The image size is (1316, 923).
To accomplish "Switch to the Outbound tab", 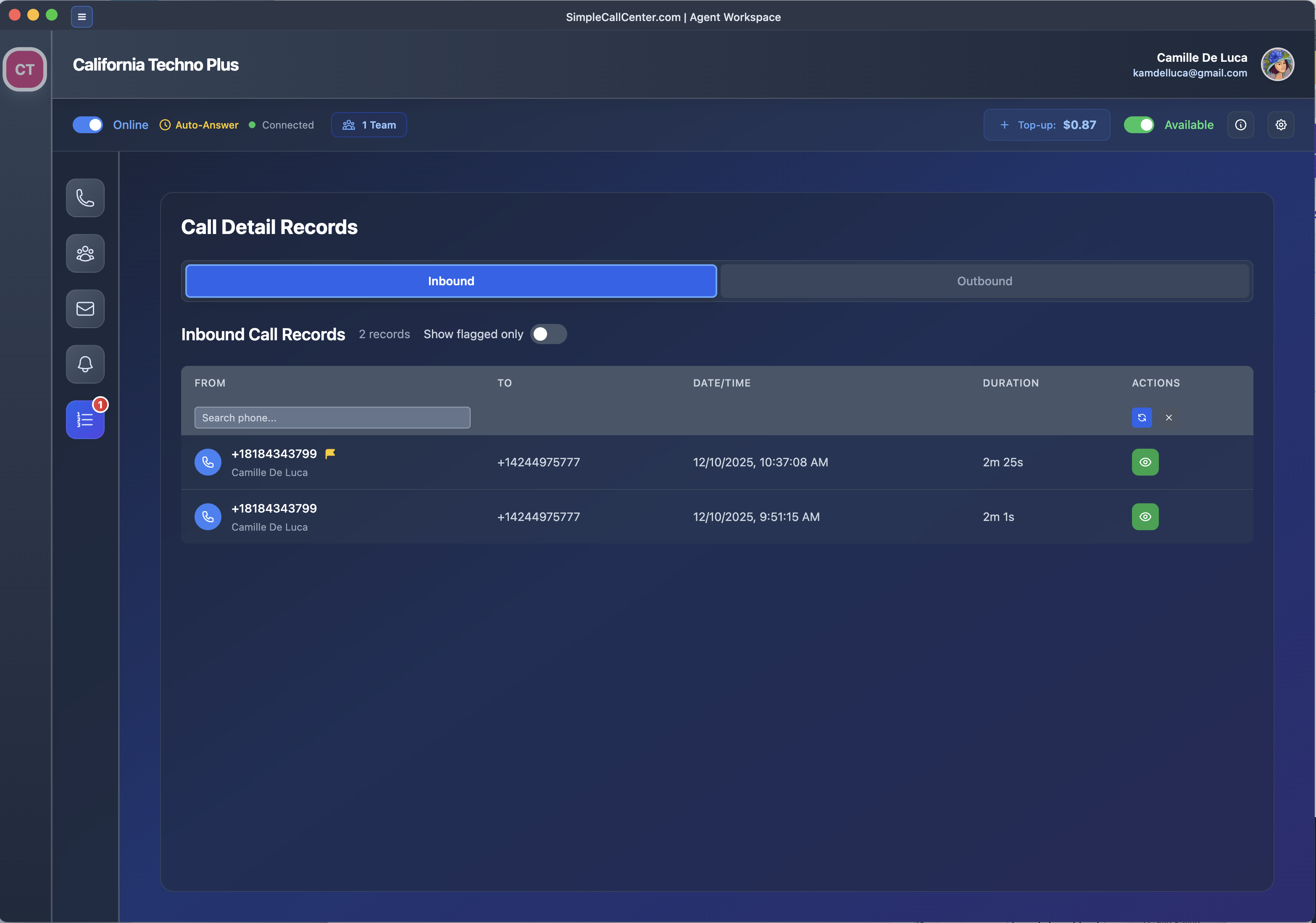I will pos(984,281).
